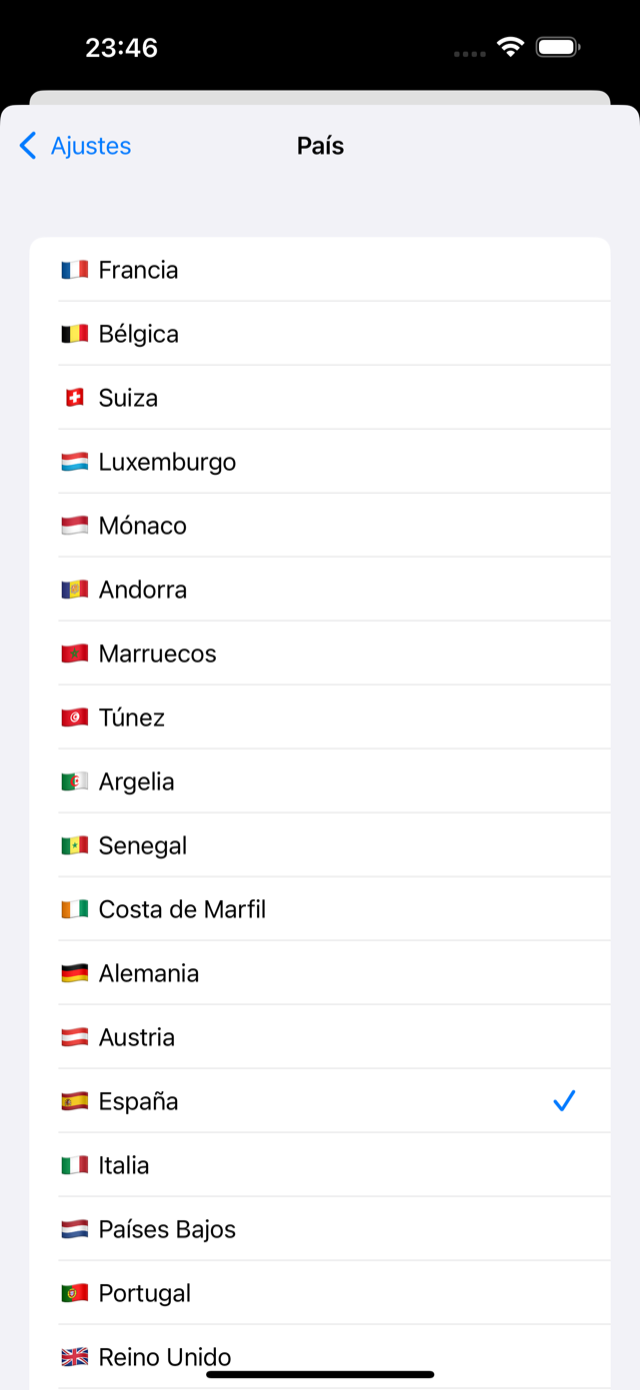The width and height of the screenshot is (640, 1390).
Task: Choose Costa de Marfil
Action: point(320,909)
